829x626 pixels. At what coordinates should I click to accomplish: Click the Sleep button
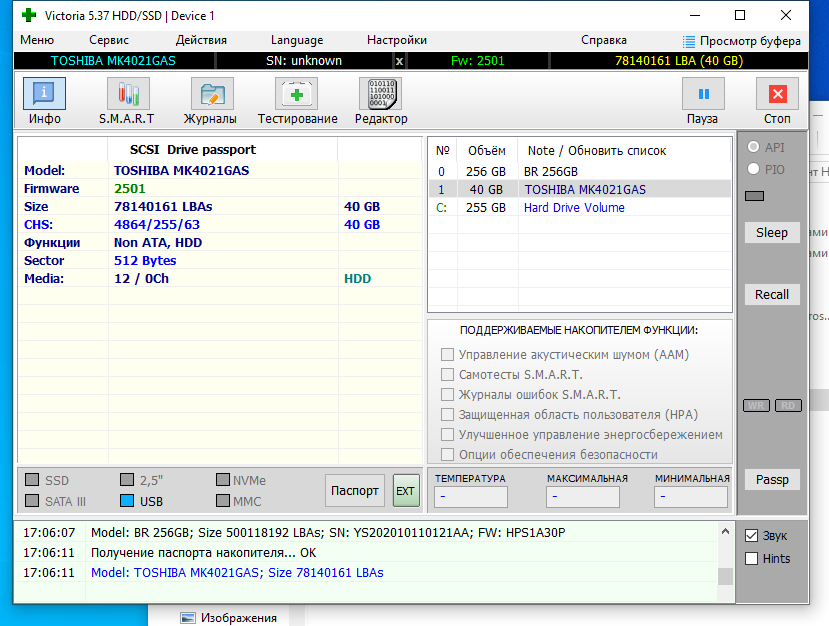772,233
